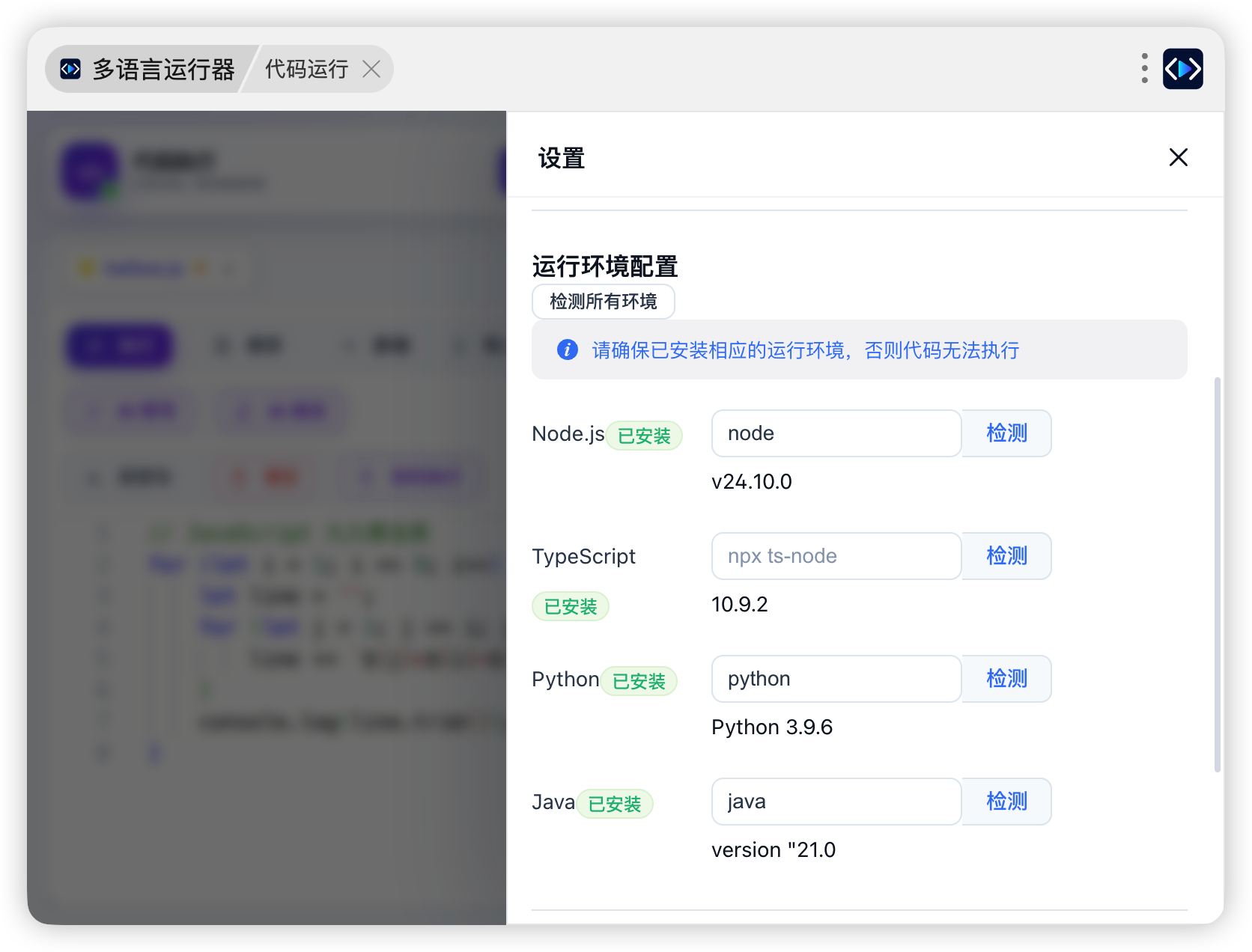
Task: Close the settings panel with the X icon
Action: coord(1178,157)
